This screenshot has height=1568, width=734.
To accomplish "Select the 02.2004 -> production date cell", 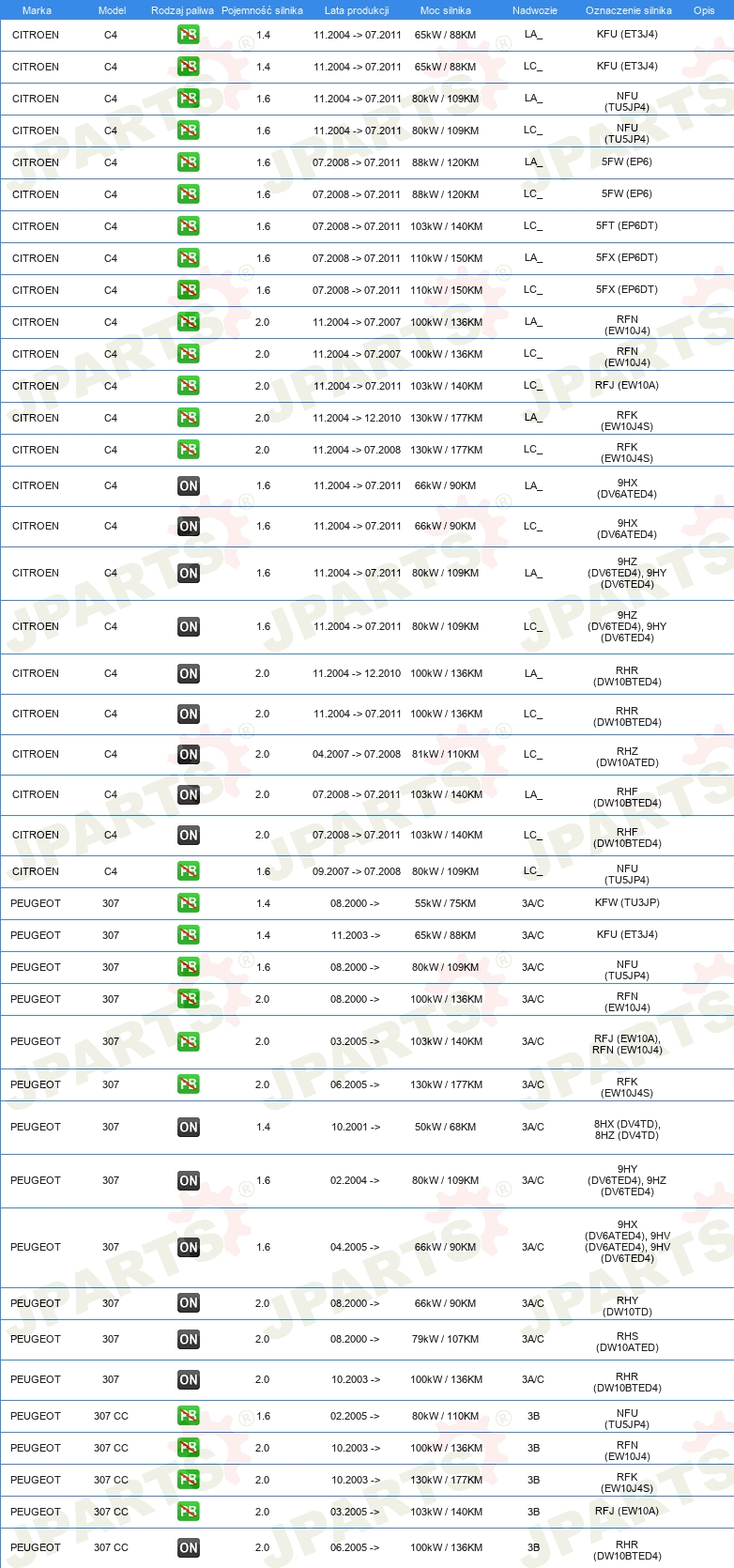I will [x=356, y=1181].
